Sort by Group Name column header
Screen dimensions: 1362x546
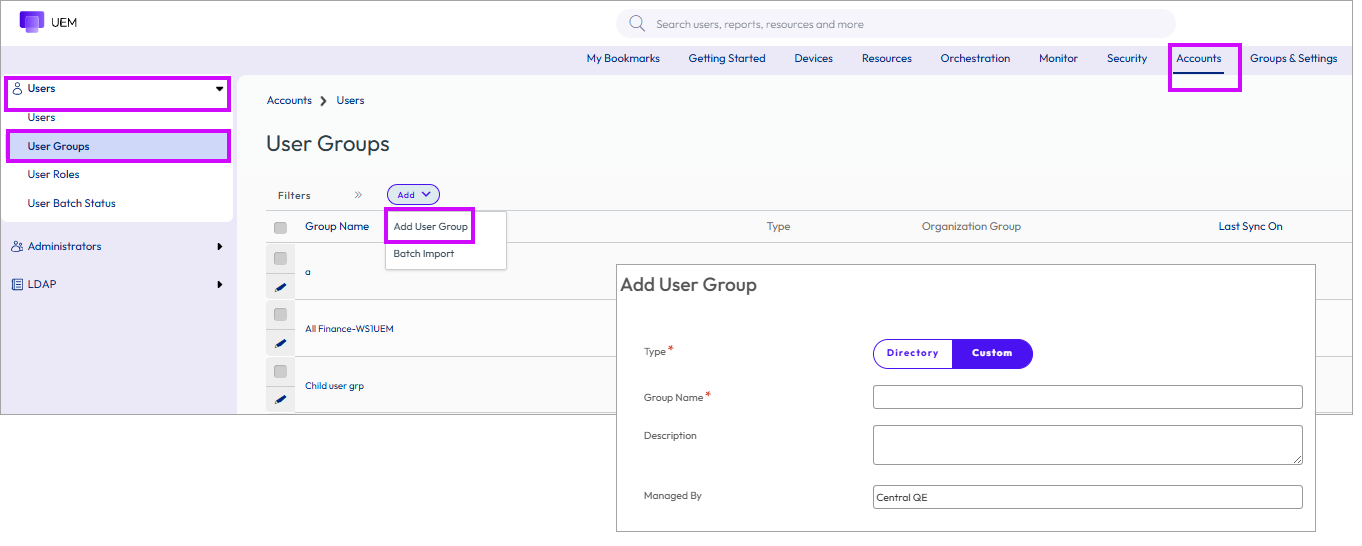click(x=337, y=226)
